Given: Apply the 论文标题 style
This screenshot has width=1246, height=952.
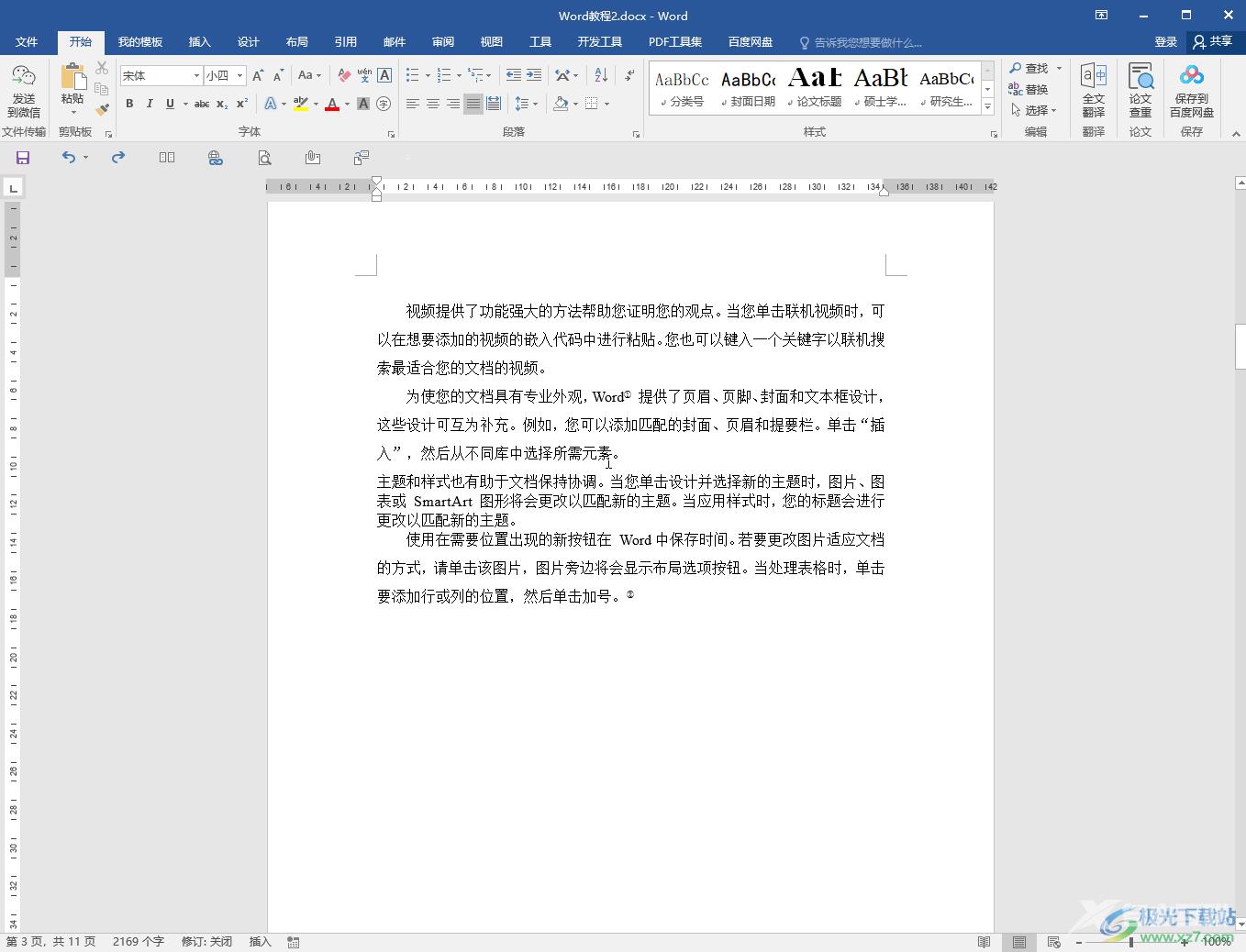Looking at the screenshot, I should pyautogui.click(x=815, y=88).
